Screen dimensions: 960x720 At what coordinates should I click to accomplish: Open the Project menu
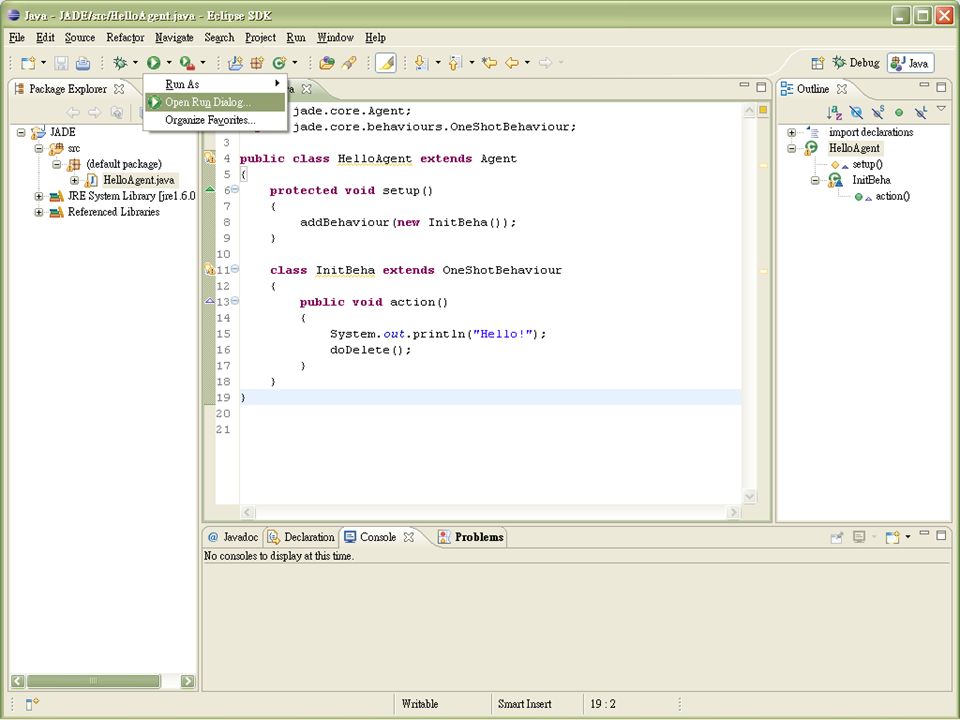[x=260, y=37]
